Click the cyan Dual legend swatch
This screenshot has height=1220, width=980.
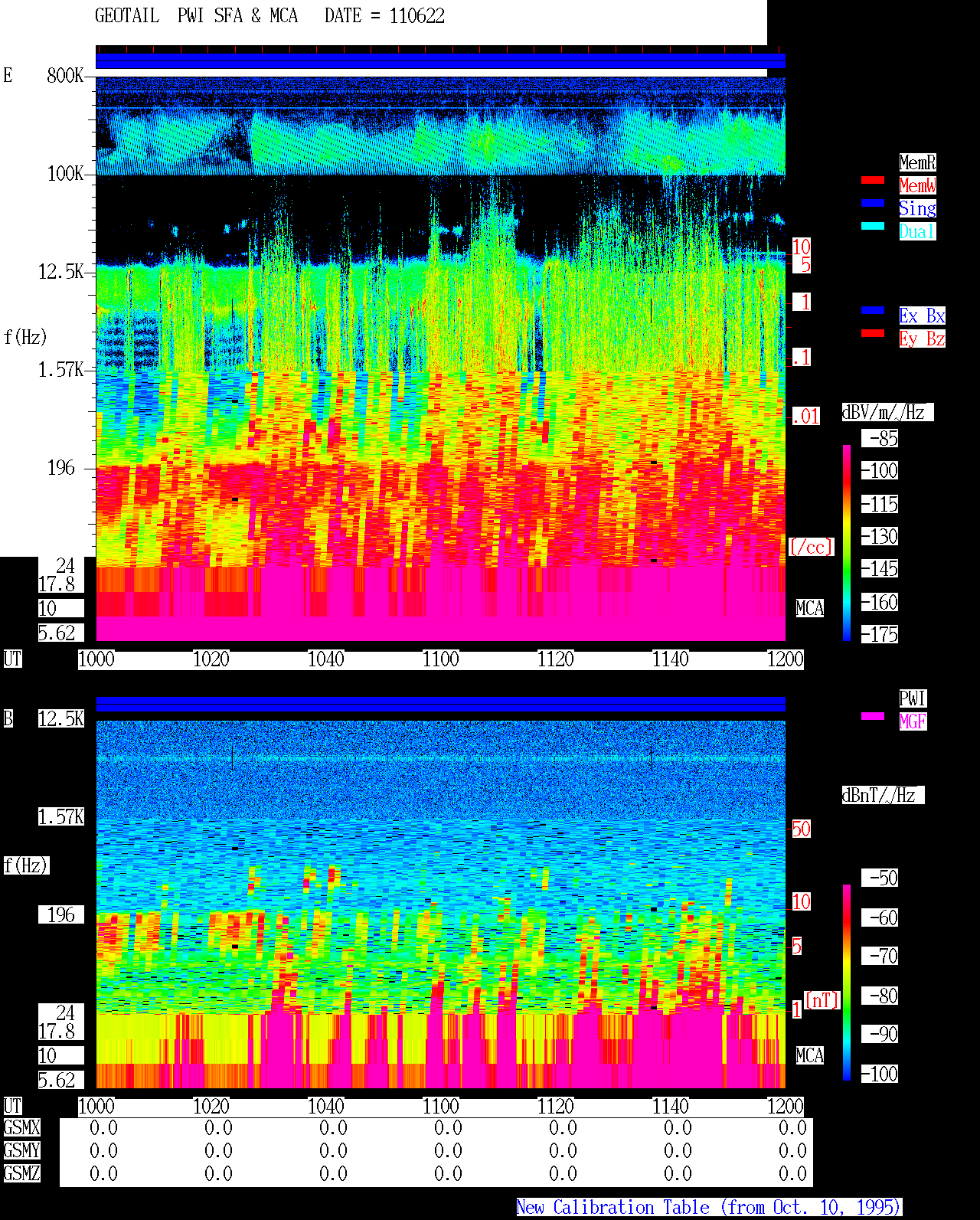click(x=873, y=226)
